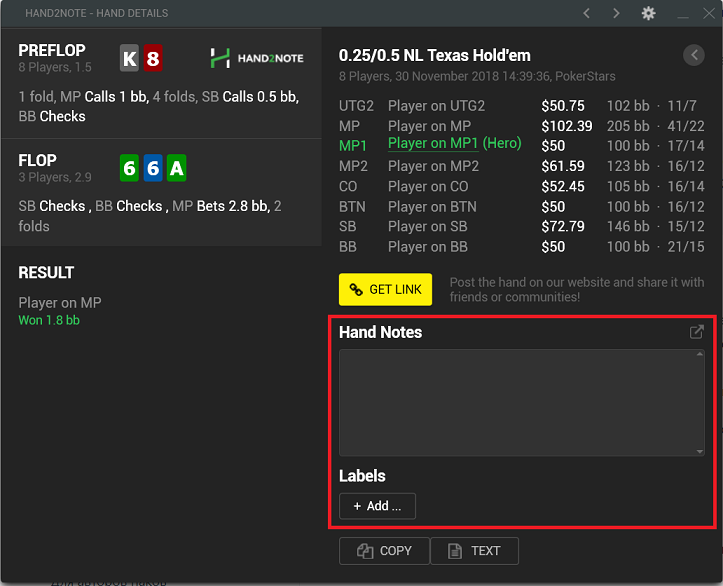Select the Player on BB row

click(x=522, y=247)
